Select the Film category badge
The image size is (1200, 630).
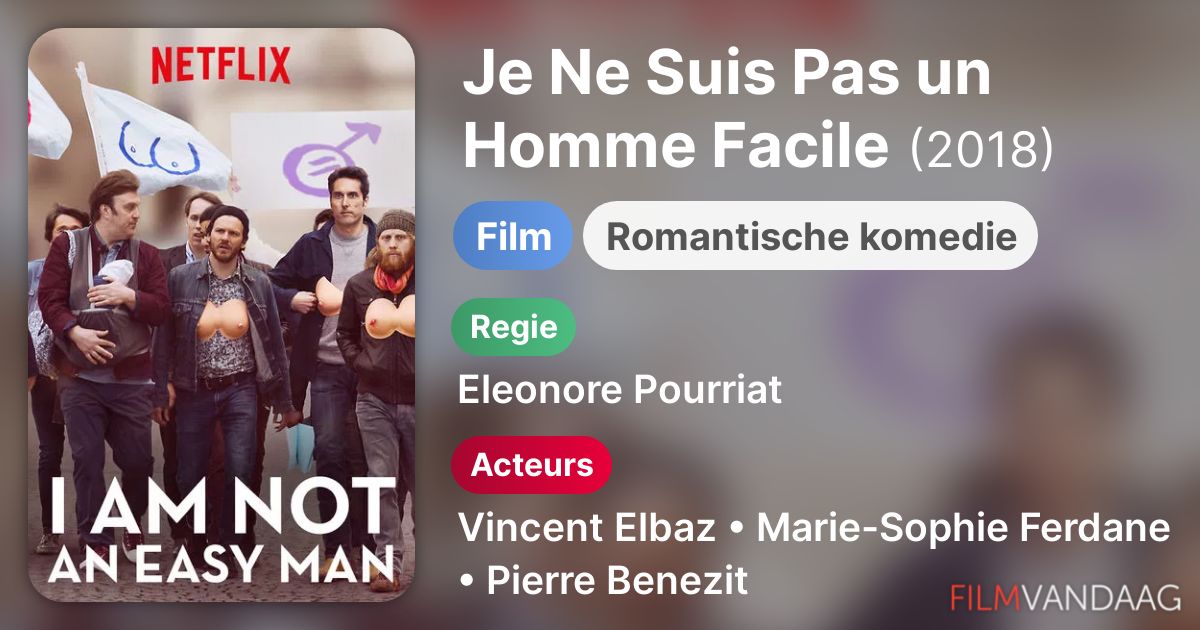click(x=513, y=237)
